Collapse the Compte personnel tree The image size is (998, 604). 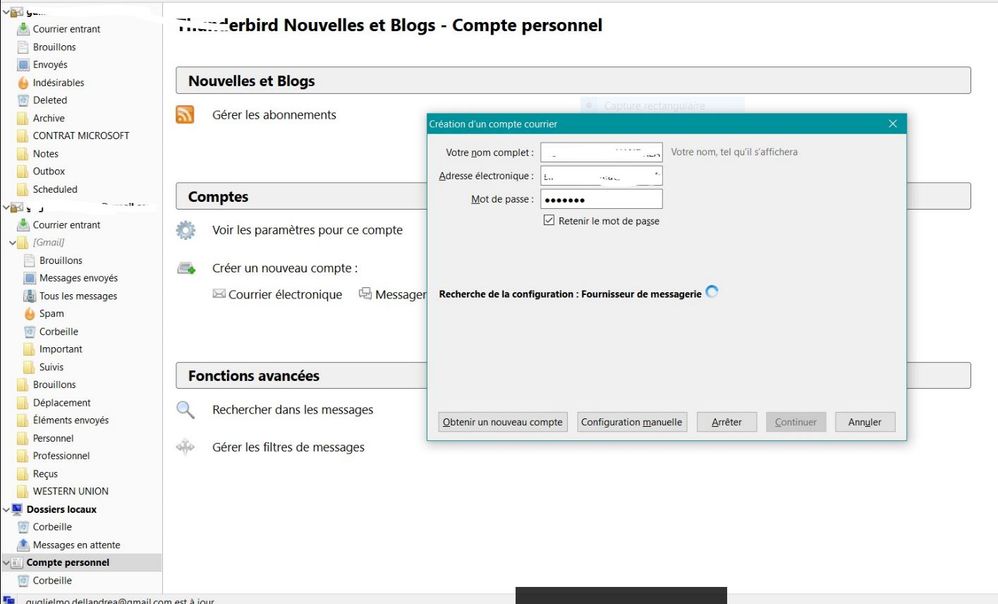6,563
